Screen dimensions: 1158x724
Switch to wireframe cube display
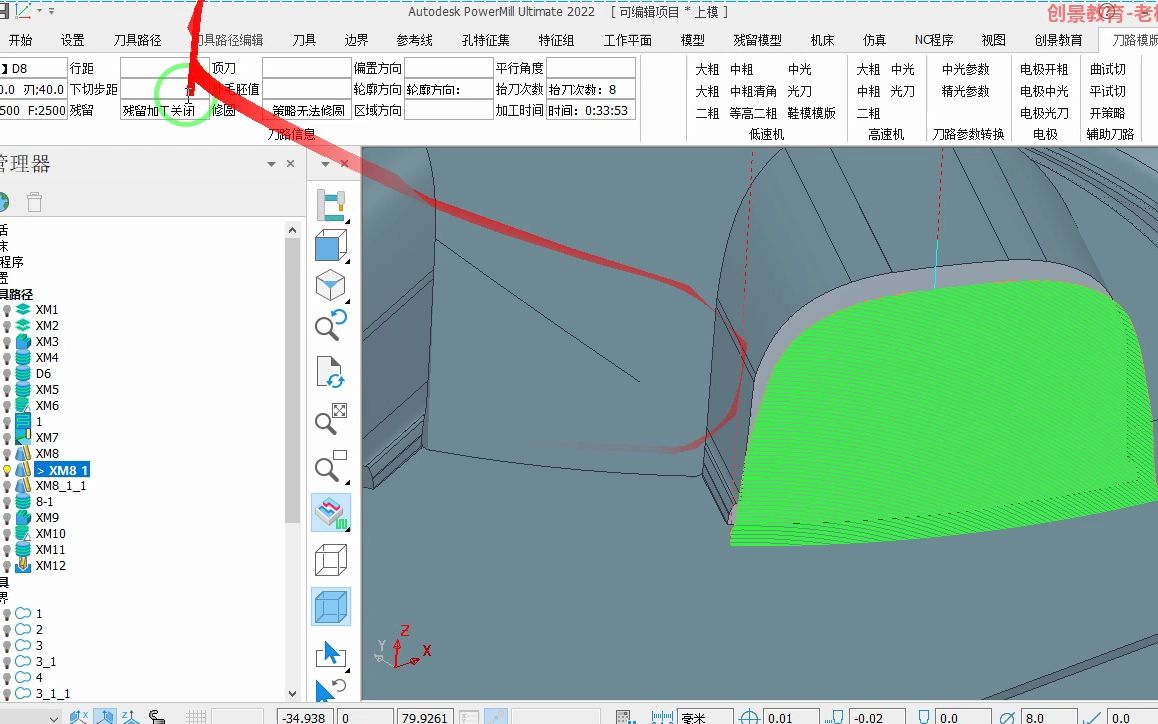330,559
